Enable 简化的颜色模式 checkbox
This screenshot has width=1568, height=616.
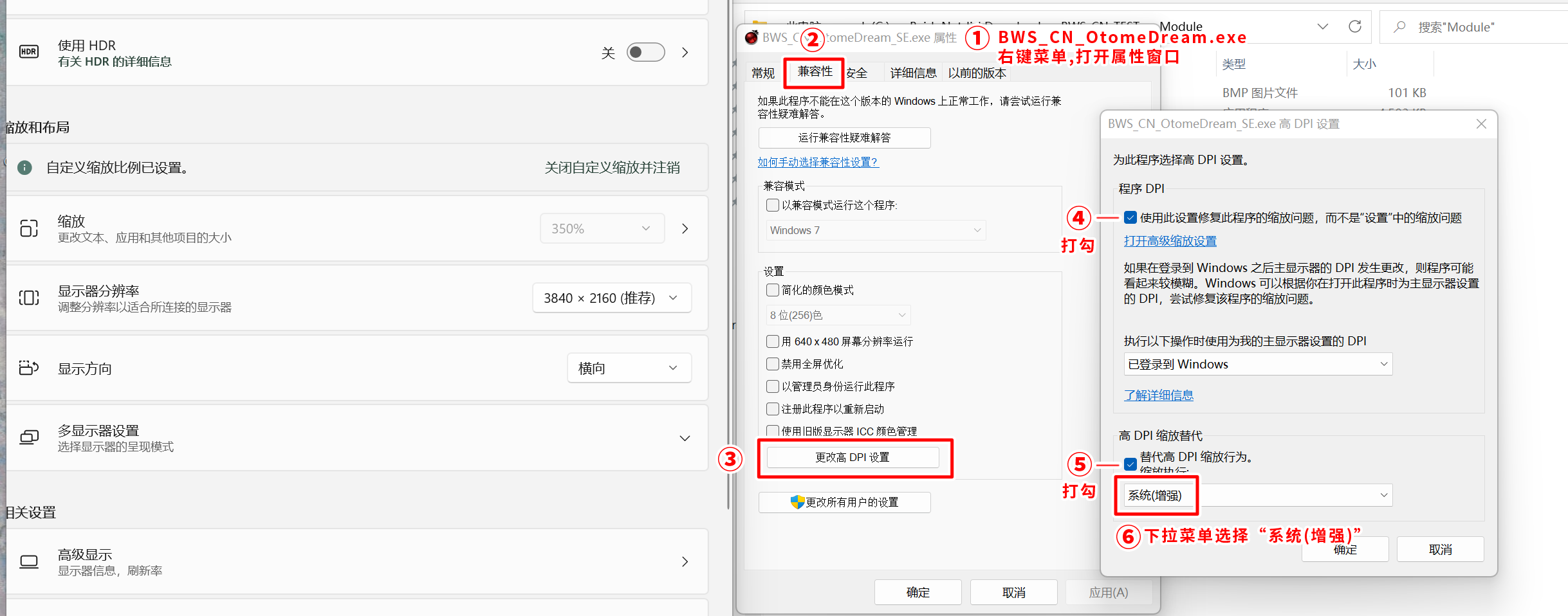(x=773, y=290)
